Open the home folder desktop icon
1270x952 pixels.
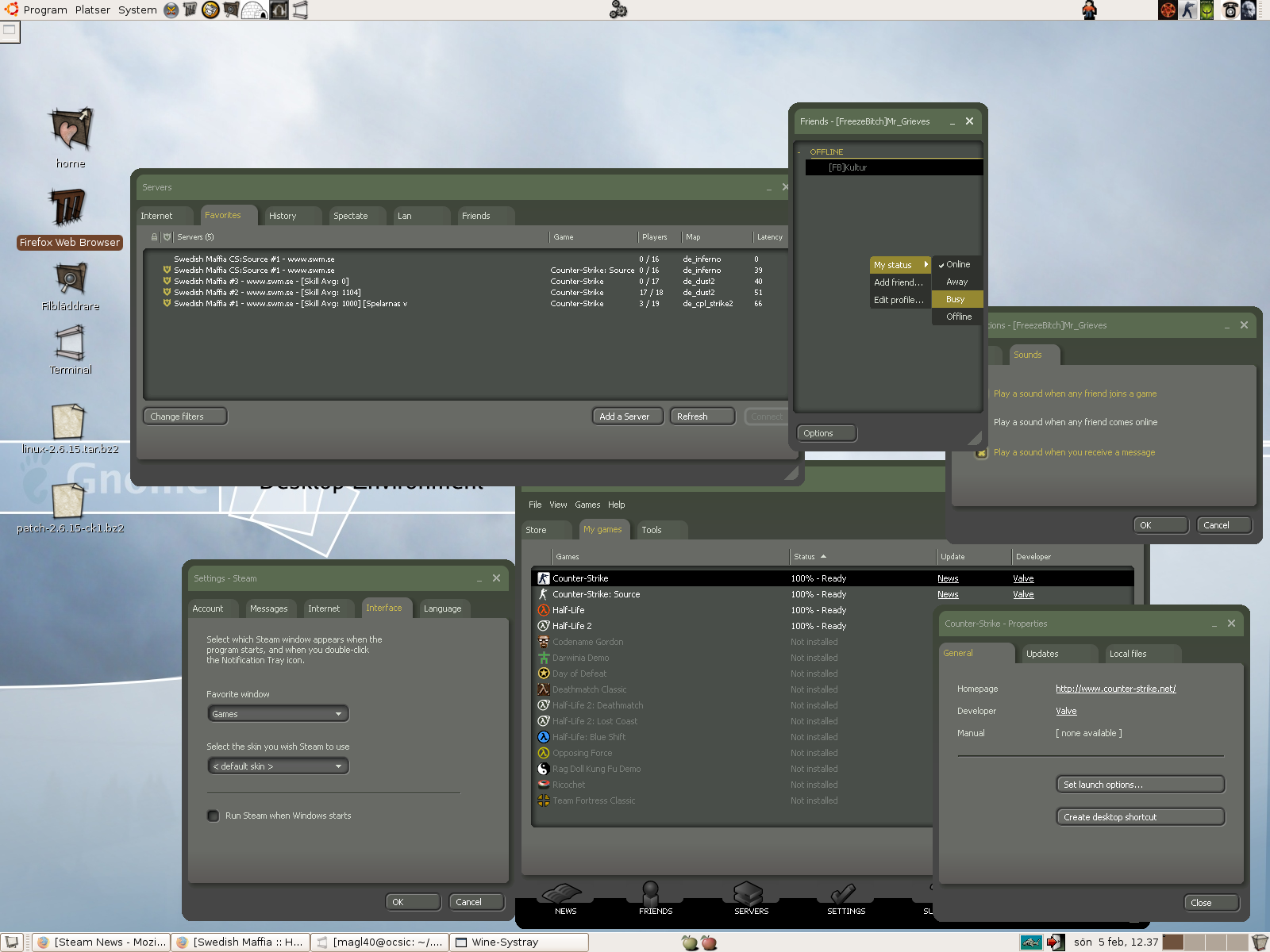tap(71, 129)
